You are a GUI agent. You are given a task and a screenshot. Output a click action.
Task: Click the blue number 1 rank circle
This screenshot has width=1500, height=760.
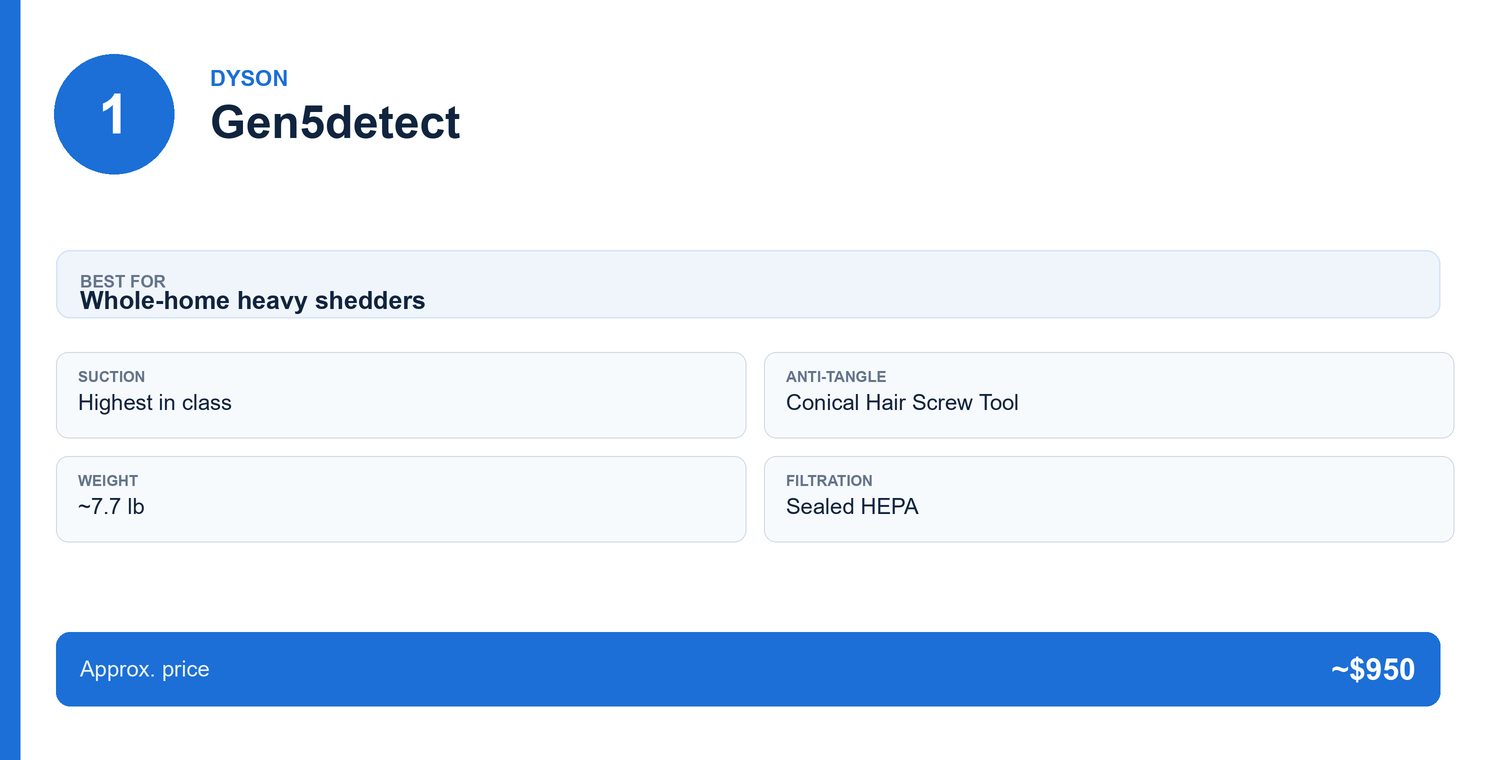point(114,114)
